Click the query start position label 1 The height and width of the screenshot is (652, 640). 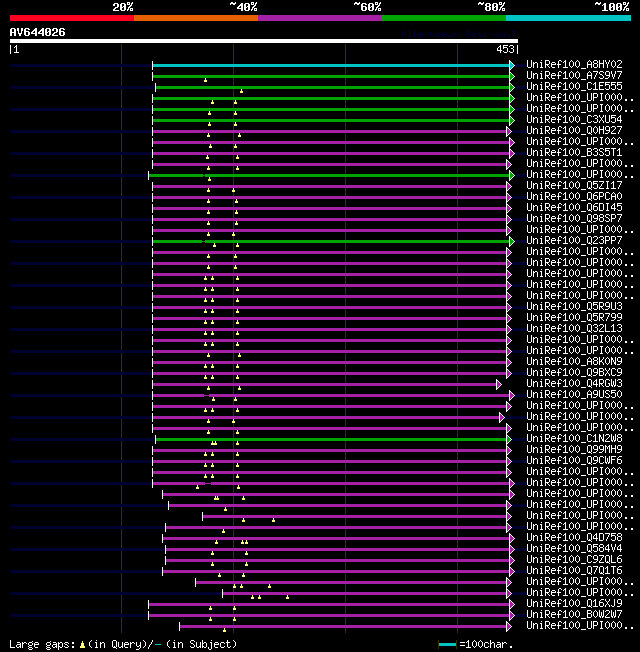pos(16,49)
